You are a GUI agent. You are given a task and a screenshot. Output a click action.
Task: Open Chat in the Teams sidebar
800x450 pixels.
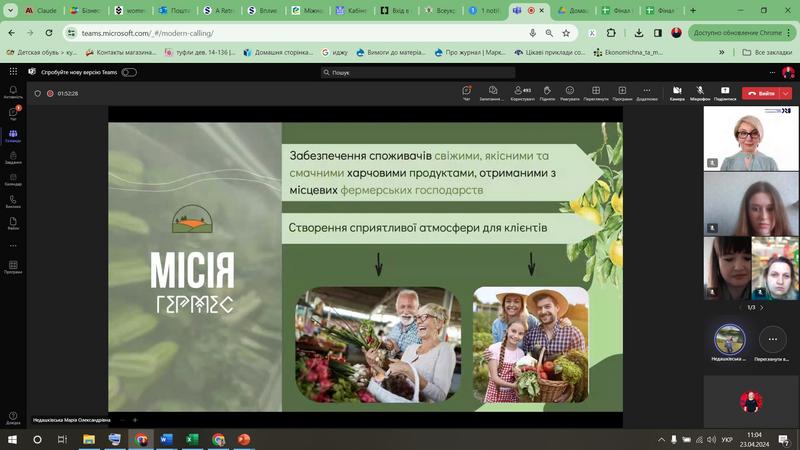tap(13, 114)
